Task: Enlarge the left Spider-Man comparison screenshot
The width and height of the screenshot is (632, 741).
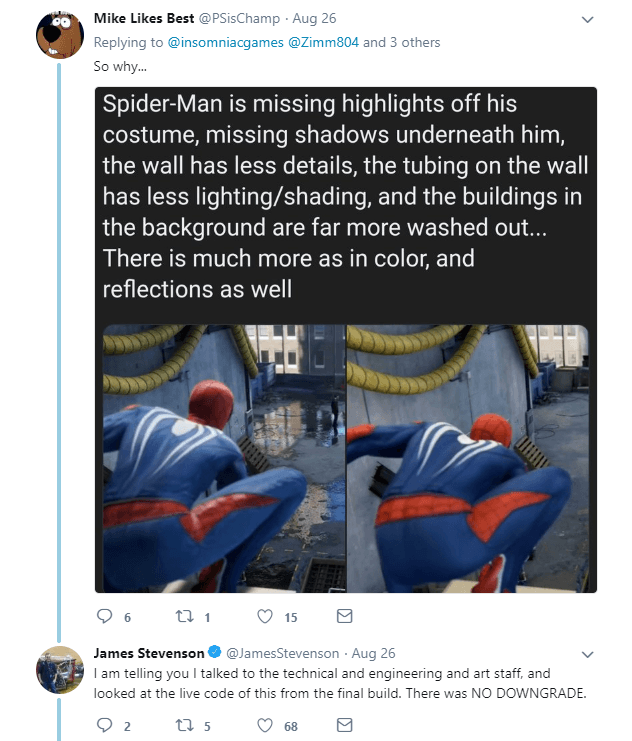Action: coord(220,458)
